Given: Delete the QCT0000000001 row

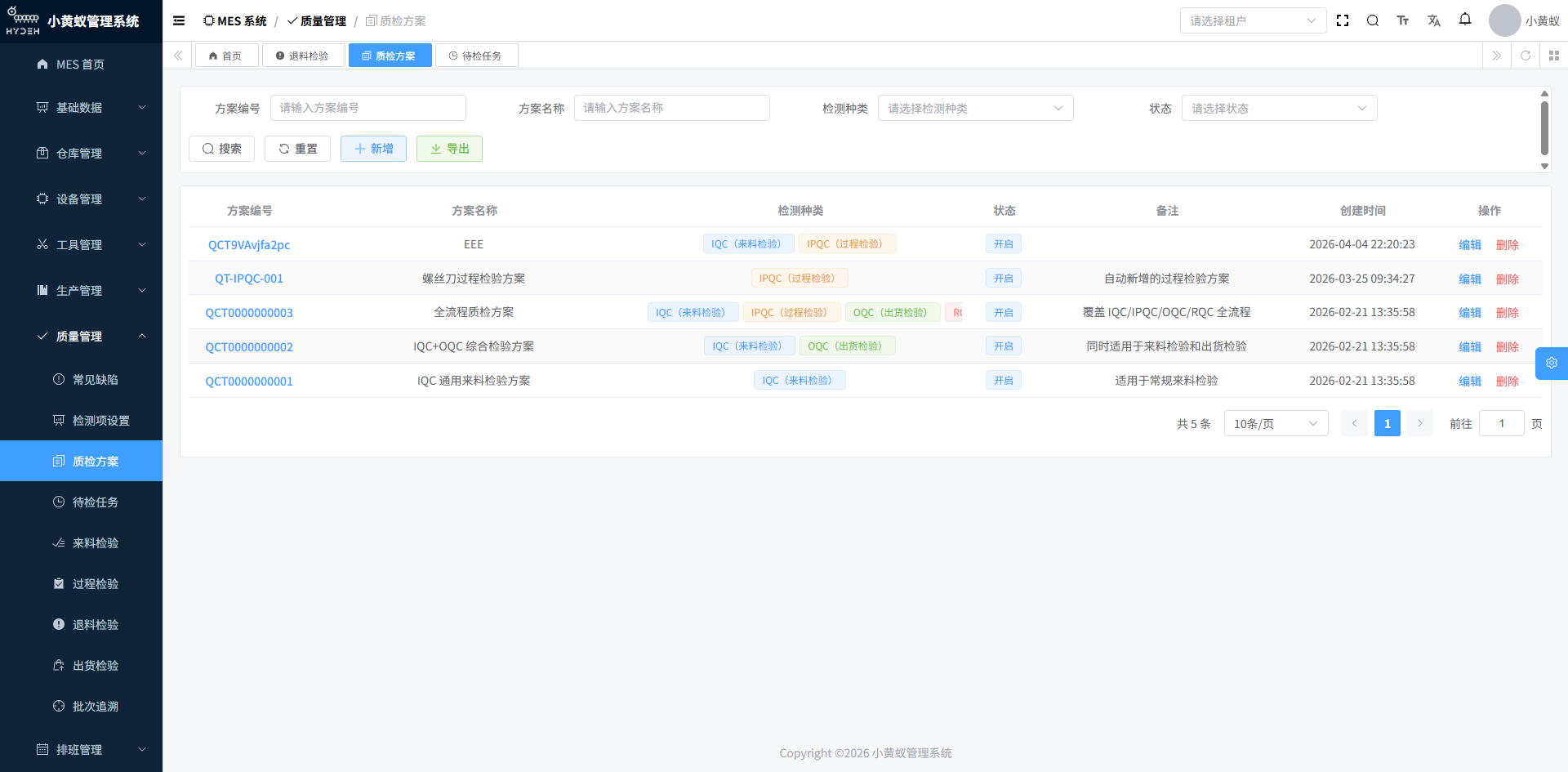Looking at the screenshot, I should point(1508,382).
